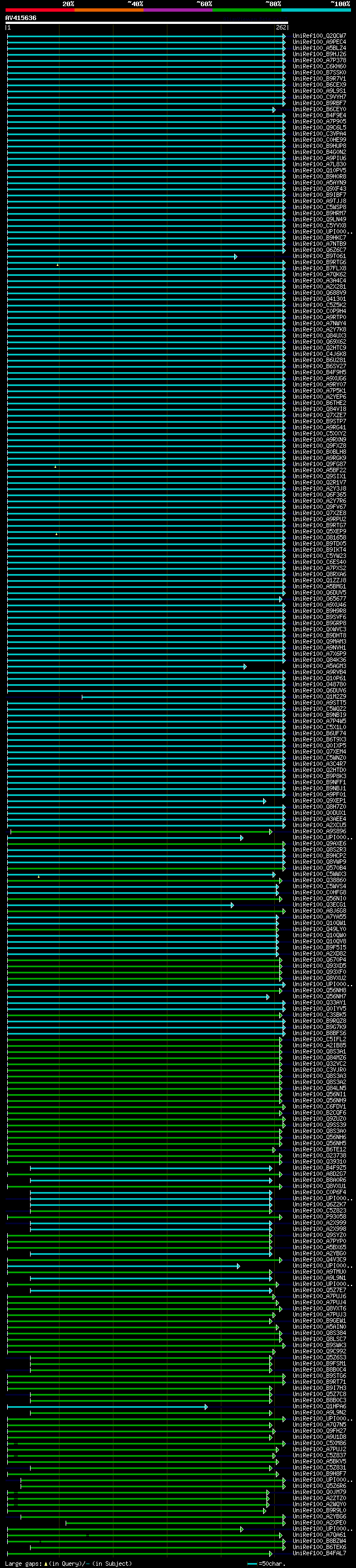Select the UniRef100_A9TJJ8 label
The height and width of the screenshot is (1568, 356).
pos(319,201)
